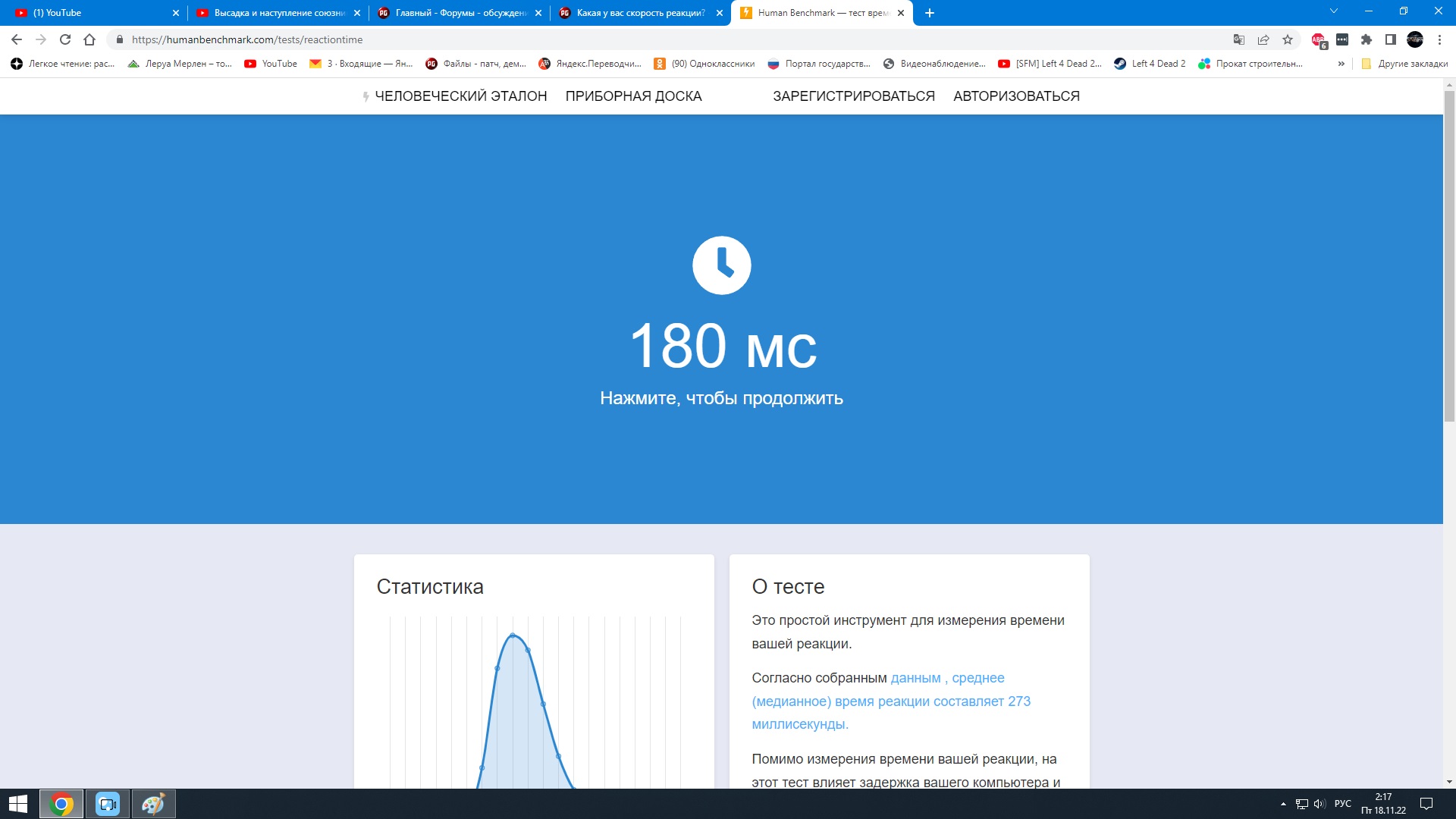The width and height of the screenshot is (1456, 819).
Task: Click the clock icon on blue area
Action: (721, 265)
